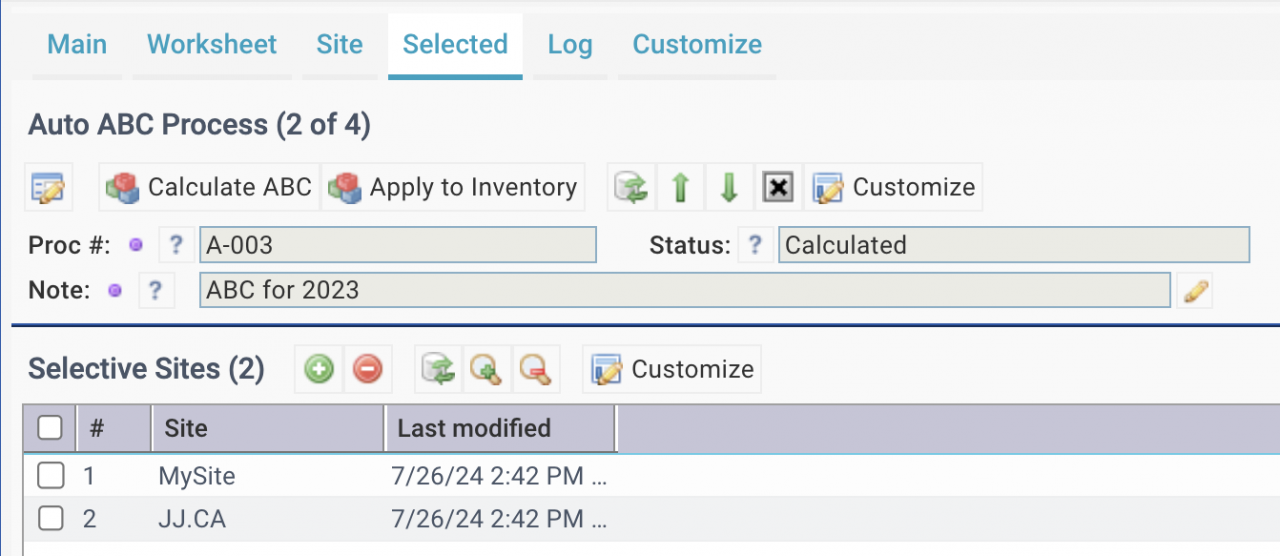Click the magnifier with minus icon
1280x556 pixels.
pos(535,369)
